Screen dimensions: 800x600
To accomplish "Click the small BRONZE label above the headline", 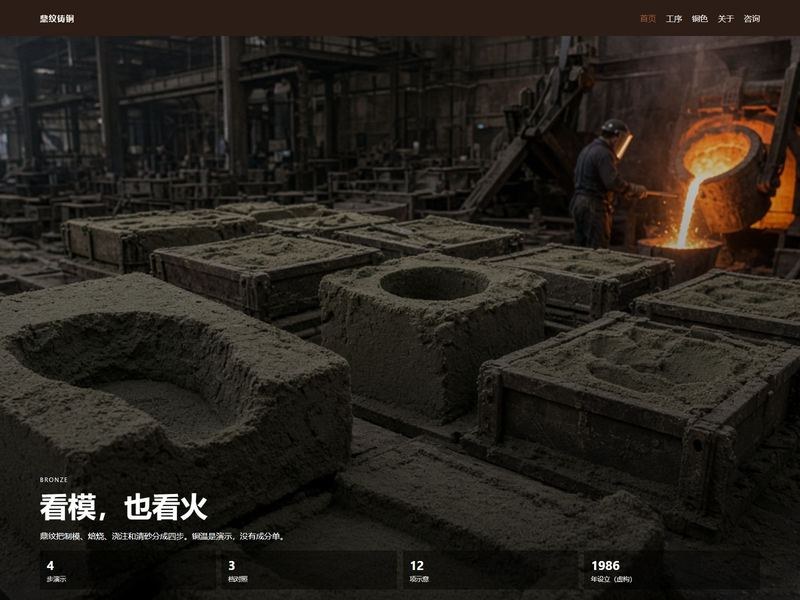I will point(54,480).
